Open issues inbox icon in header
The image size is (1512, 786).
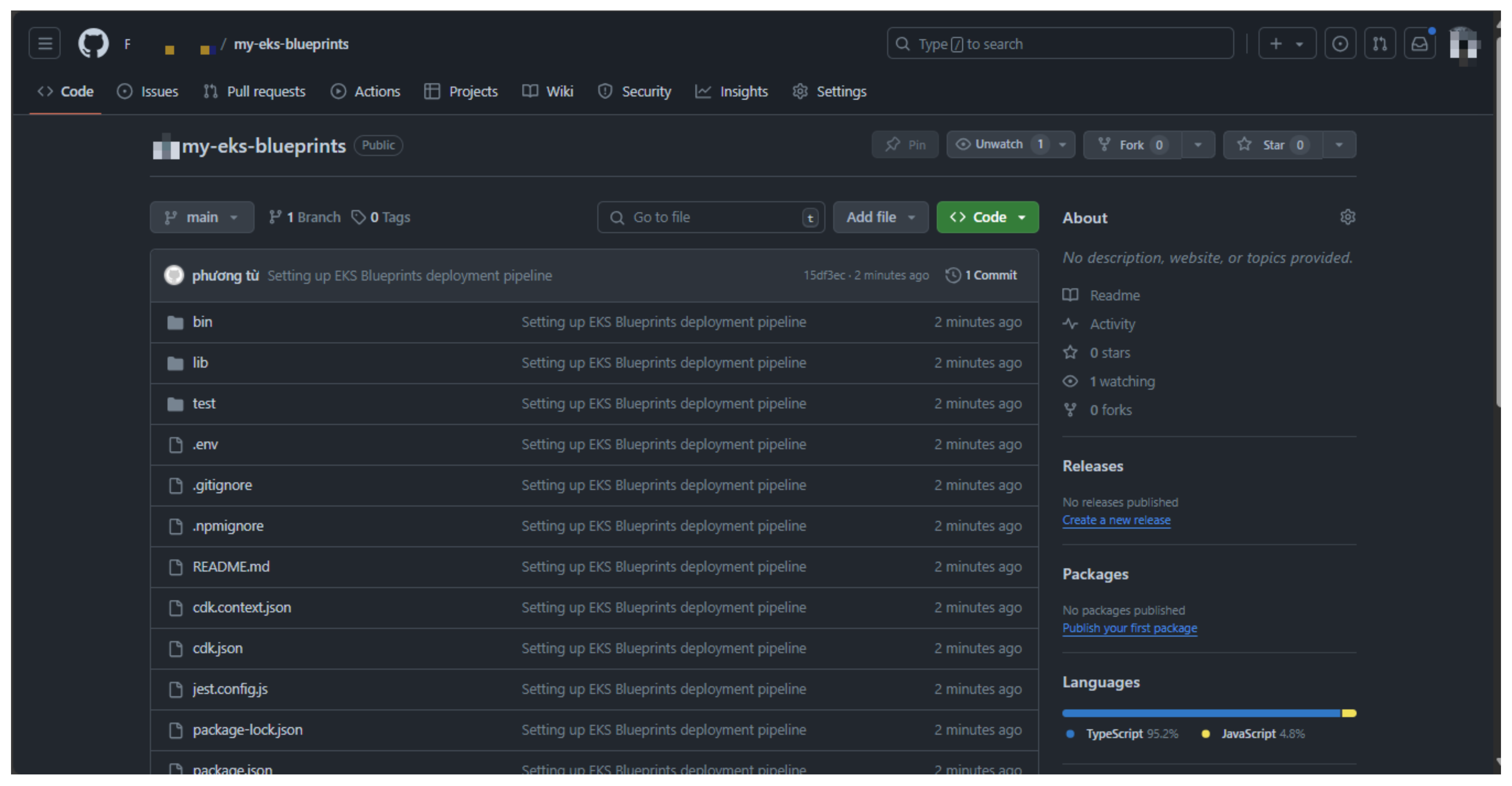pos(1340,44)
